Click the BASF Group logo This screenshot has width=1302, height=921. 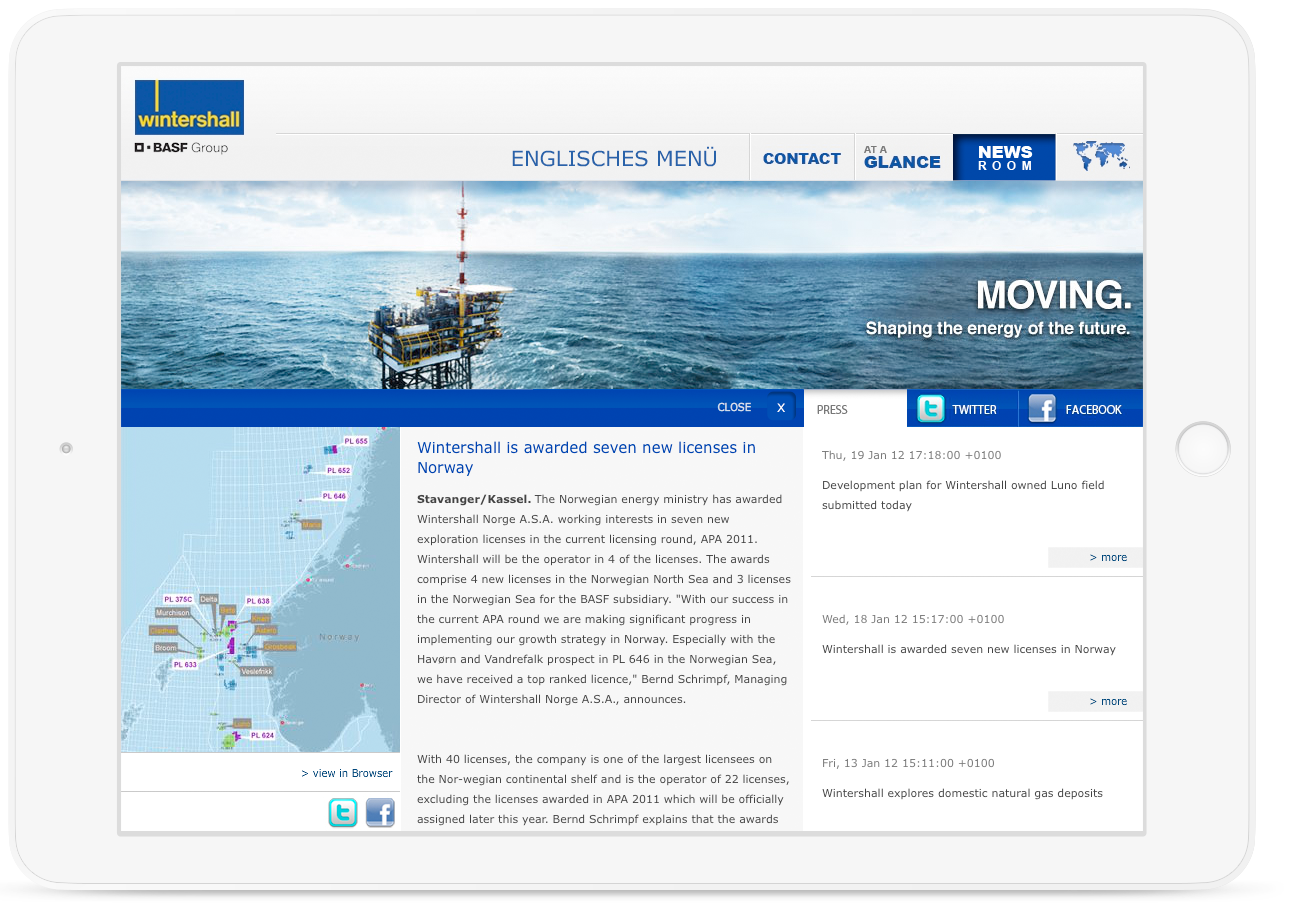182,148
